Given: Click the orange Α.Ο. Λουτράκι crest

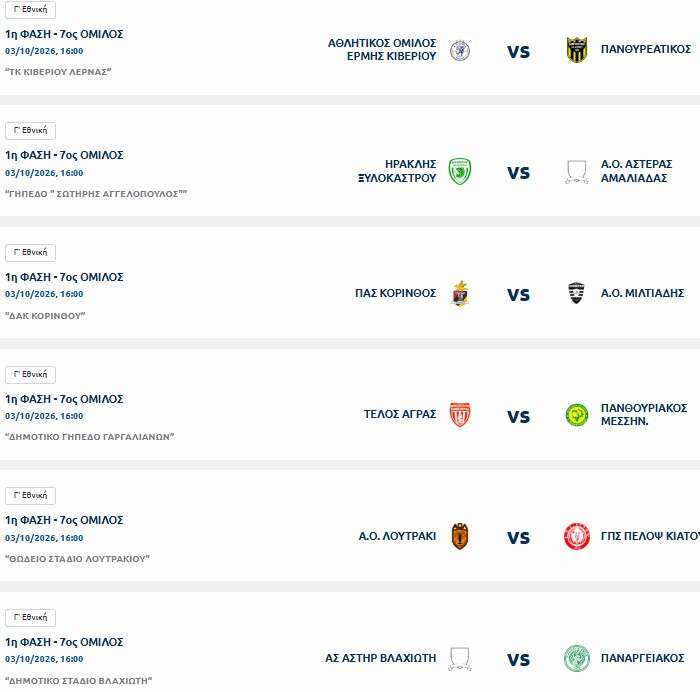Looking at the screenshot, I should pyautogui.click(x=460, y=536).
